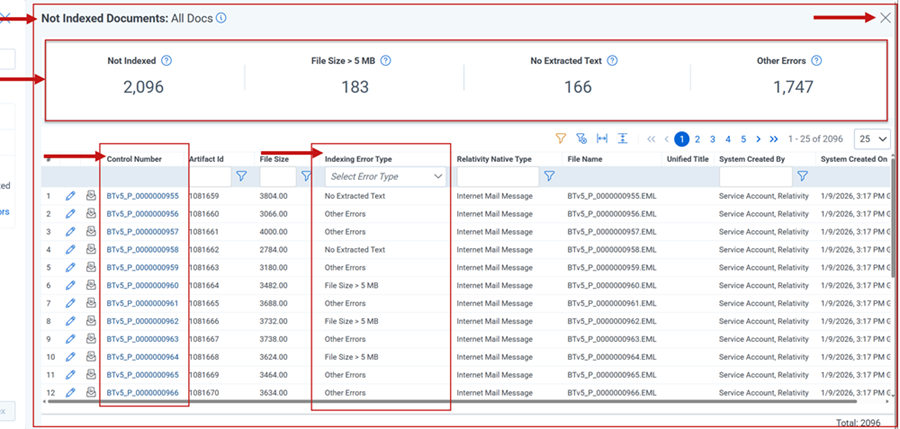Click the adjust row height icon
The width and height of the screenshot is (900, 429).
pos(623,138)
